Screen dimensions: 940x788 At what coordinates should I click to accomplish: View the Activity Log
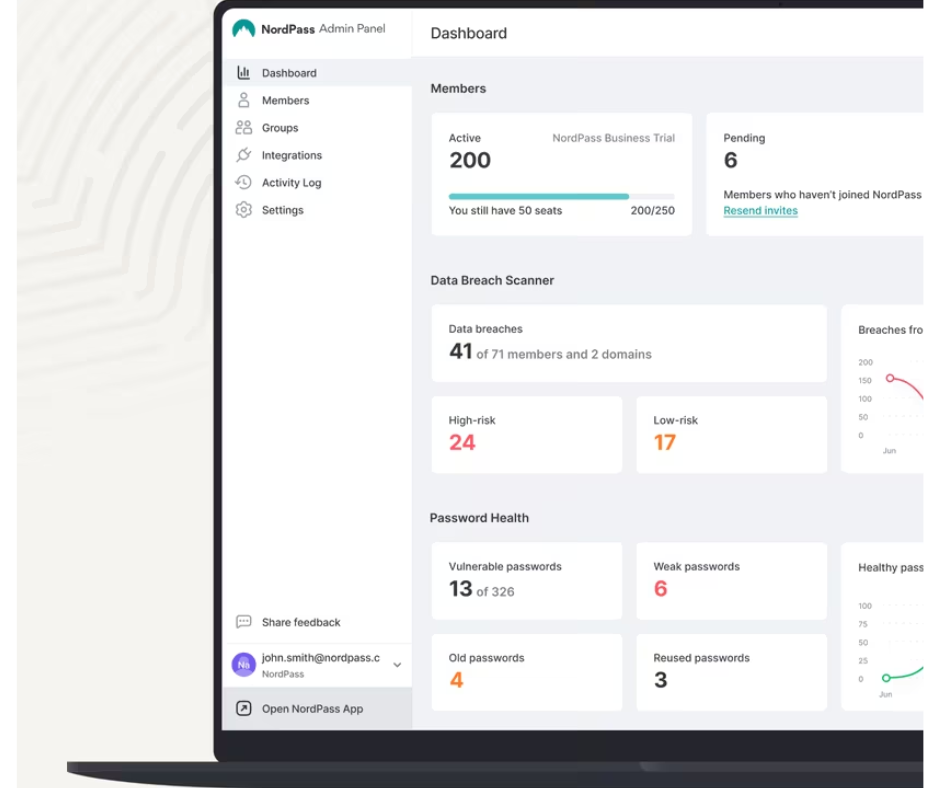317,182
